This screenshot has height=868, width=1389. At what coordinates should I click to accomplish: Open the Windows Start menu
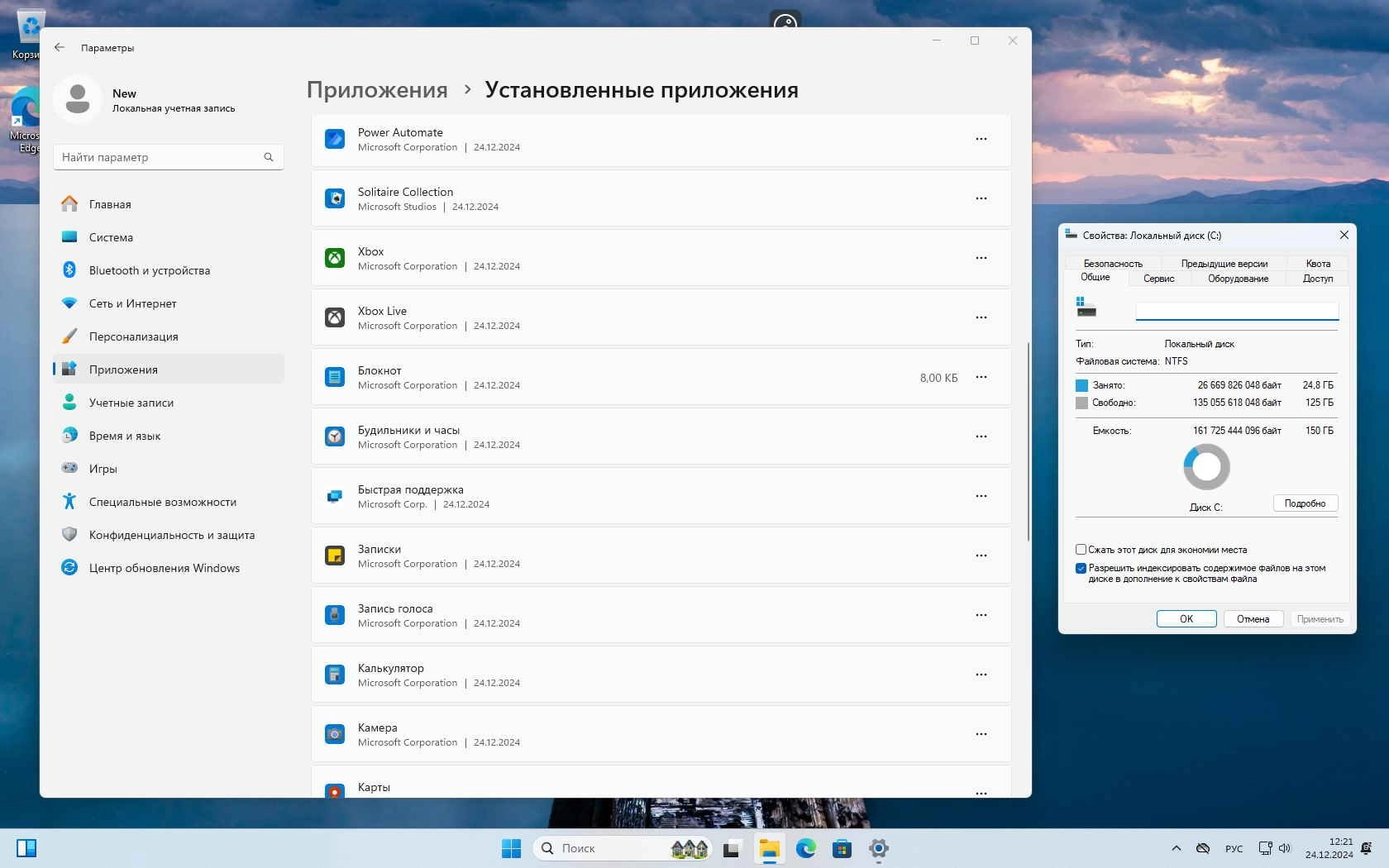(511, 848)
